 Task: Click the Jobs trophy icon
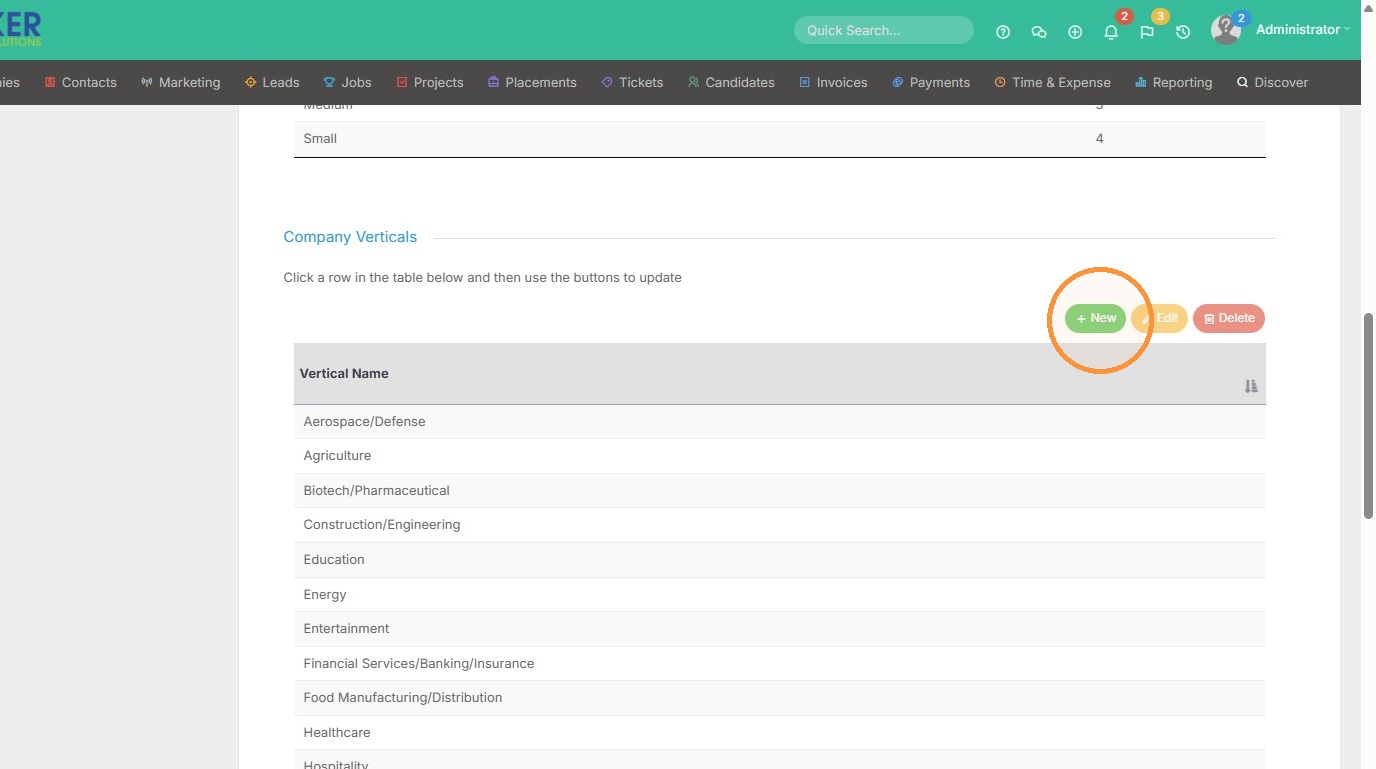click(x=329, y=82)
